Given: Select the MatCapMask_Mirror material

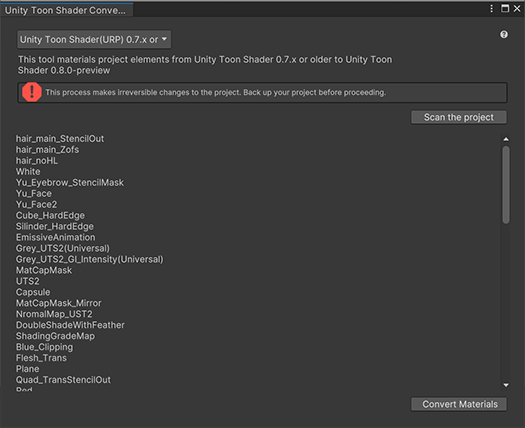Looking at the screenshot, I should click(x=59, y=303).
